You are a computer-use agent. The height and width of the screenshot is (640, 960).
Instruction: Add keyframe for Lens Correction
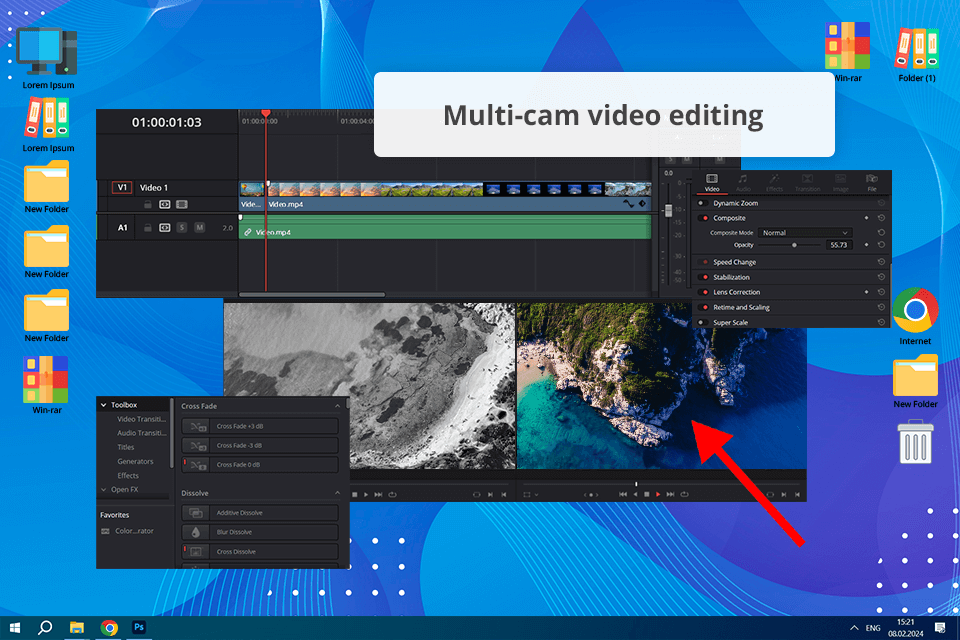pos(866,292)
